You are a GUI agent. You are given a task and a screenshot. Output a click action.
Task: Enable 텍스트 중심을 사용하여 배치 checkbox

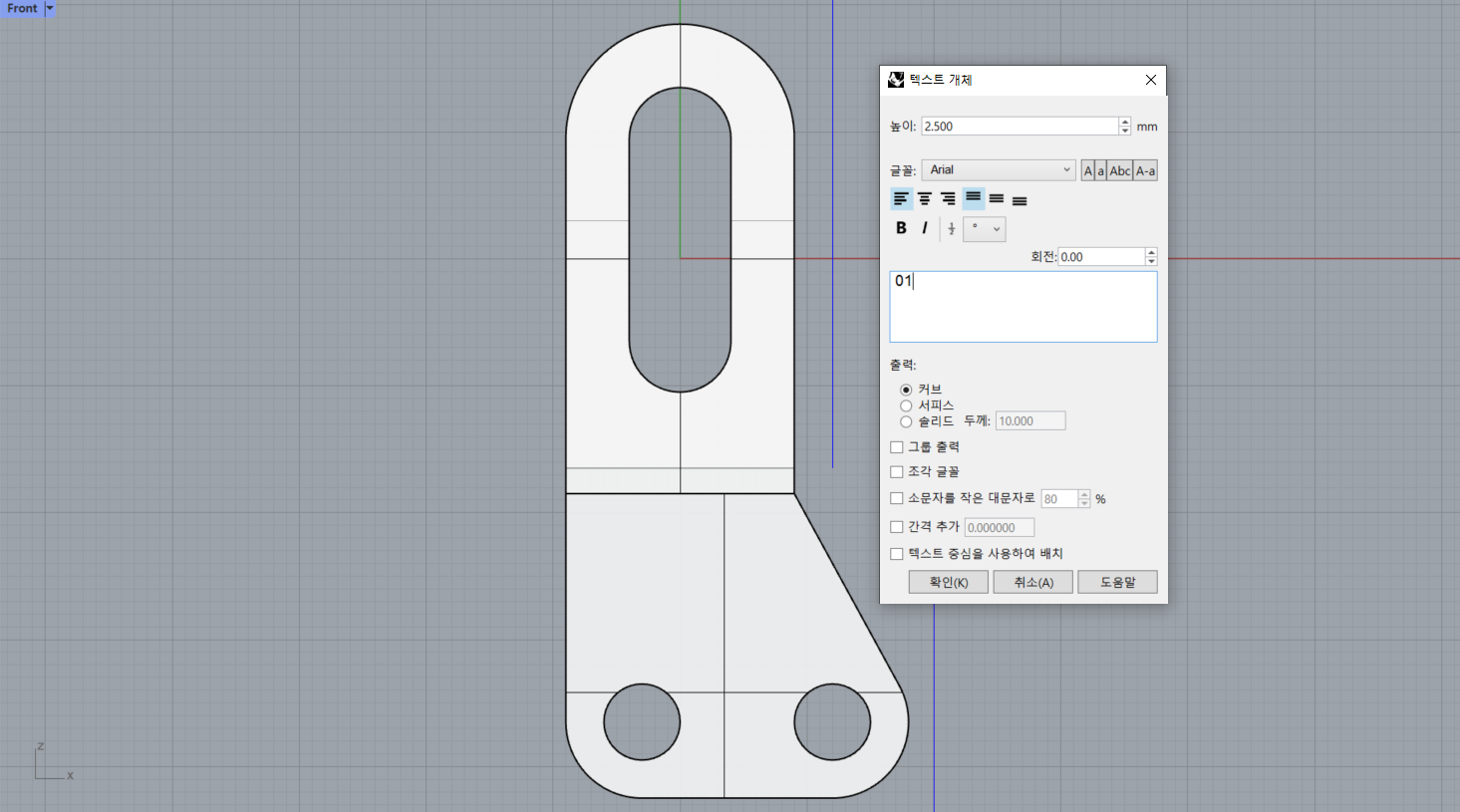click(897, 554)
